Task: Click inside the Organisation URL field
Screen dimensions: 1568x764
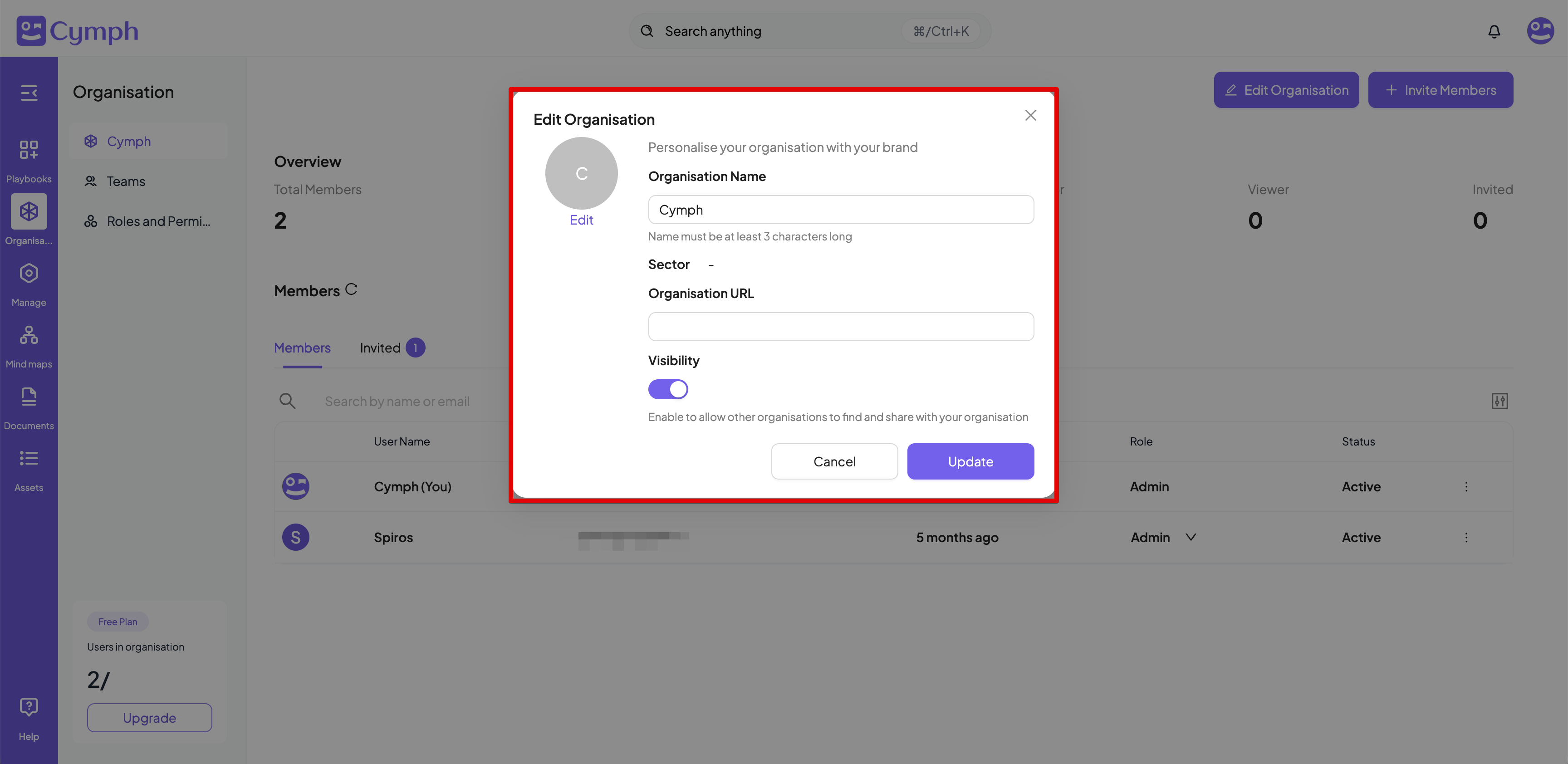Action: tap(841, 326)
